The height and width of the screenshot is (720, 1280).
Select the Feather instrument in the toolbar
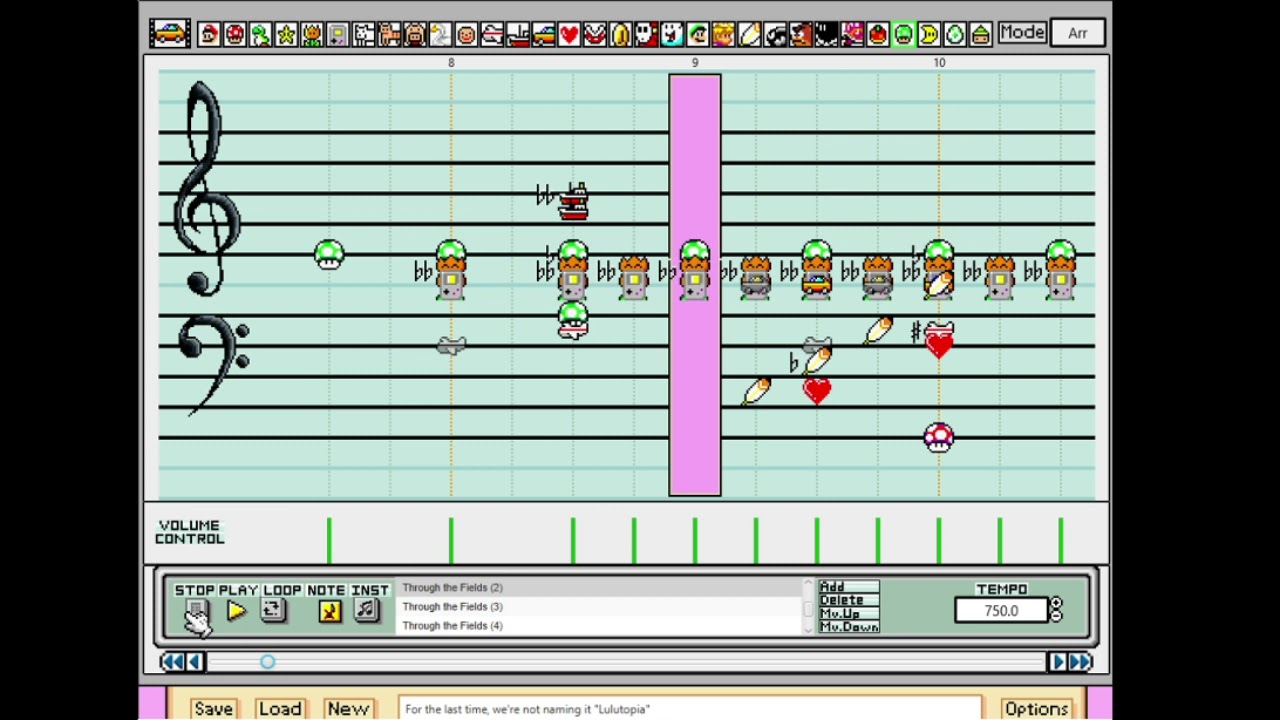pyautogui.click(x=750, y=34)
